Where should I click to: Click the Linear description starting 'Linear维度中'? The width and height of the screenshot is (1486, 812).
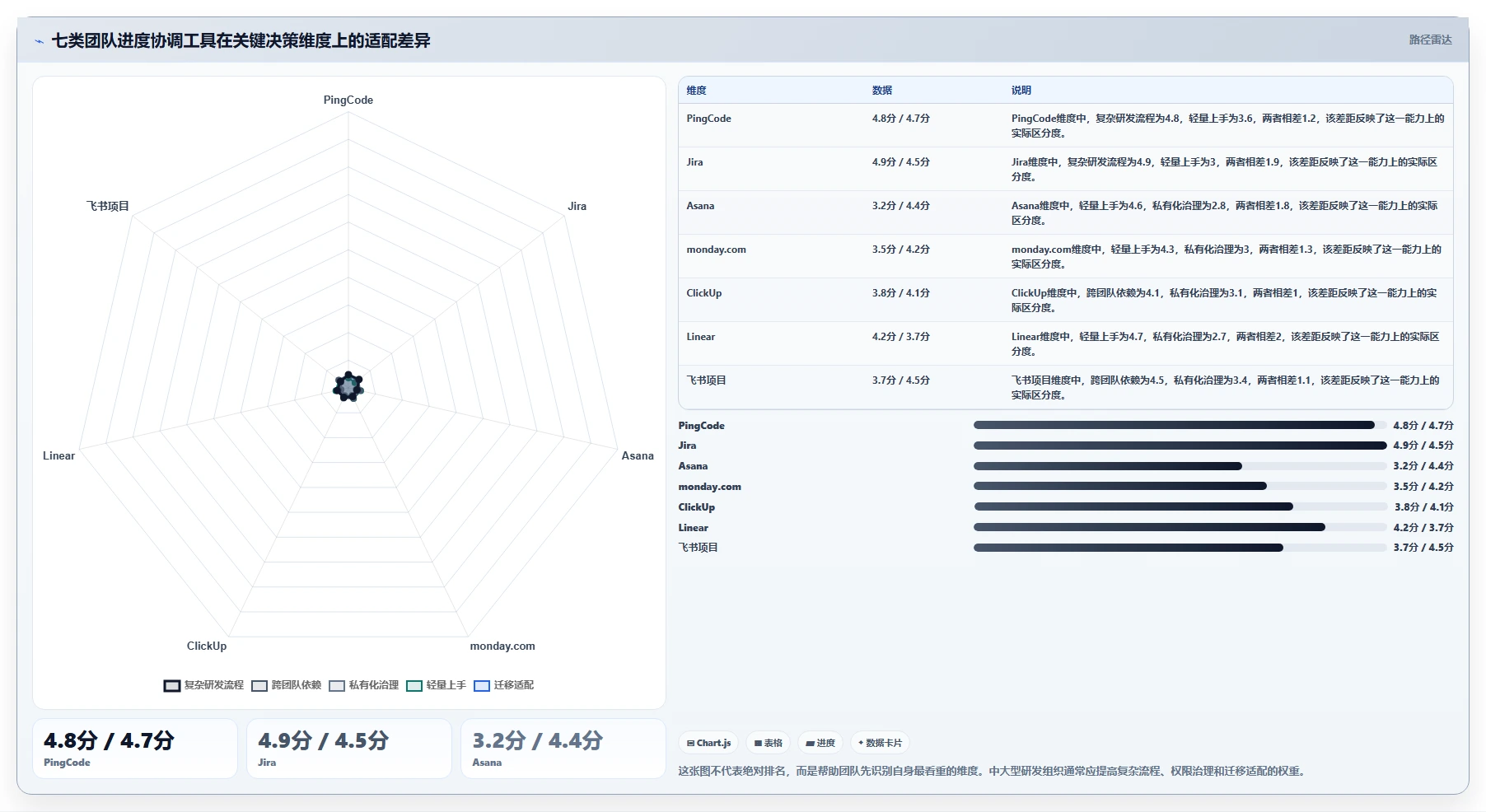tap(1225, 344)
